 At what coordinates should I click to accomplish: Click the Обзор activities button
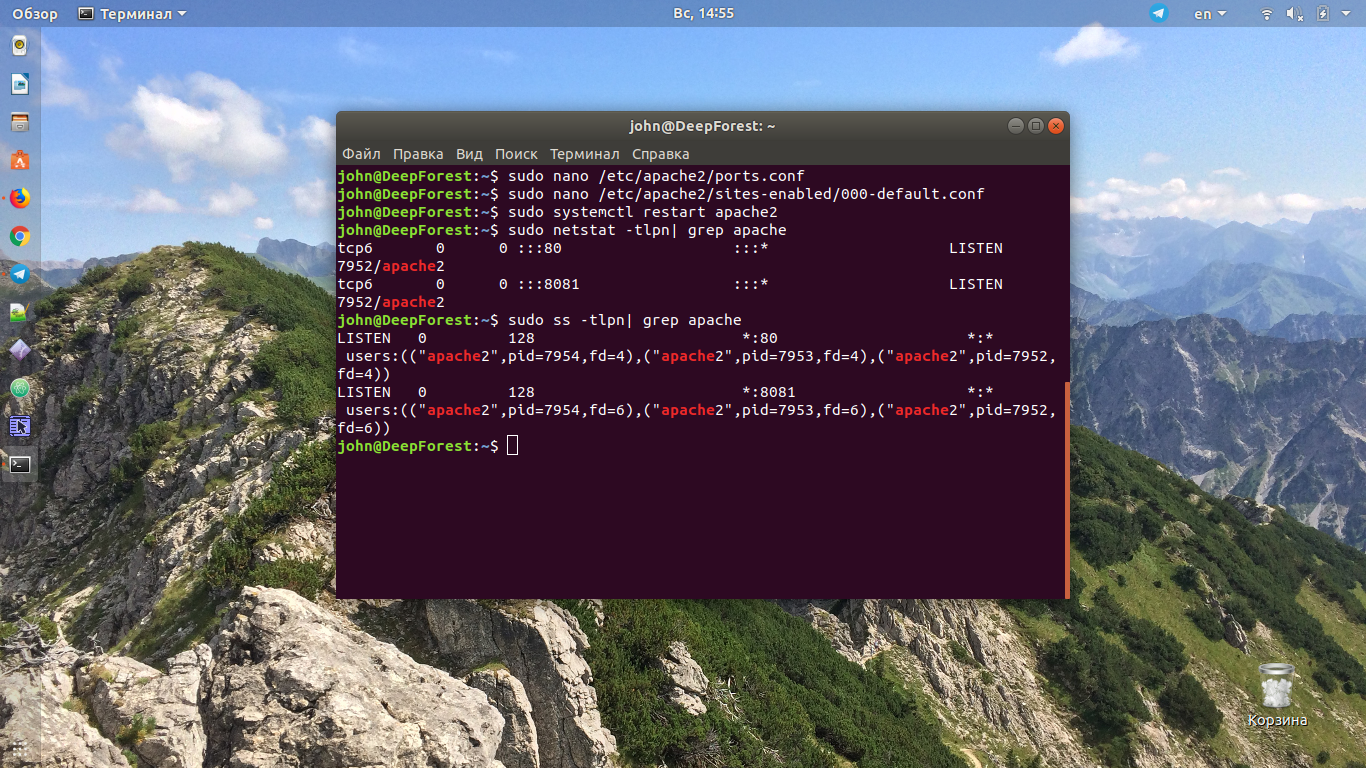(x=35, y=13)
